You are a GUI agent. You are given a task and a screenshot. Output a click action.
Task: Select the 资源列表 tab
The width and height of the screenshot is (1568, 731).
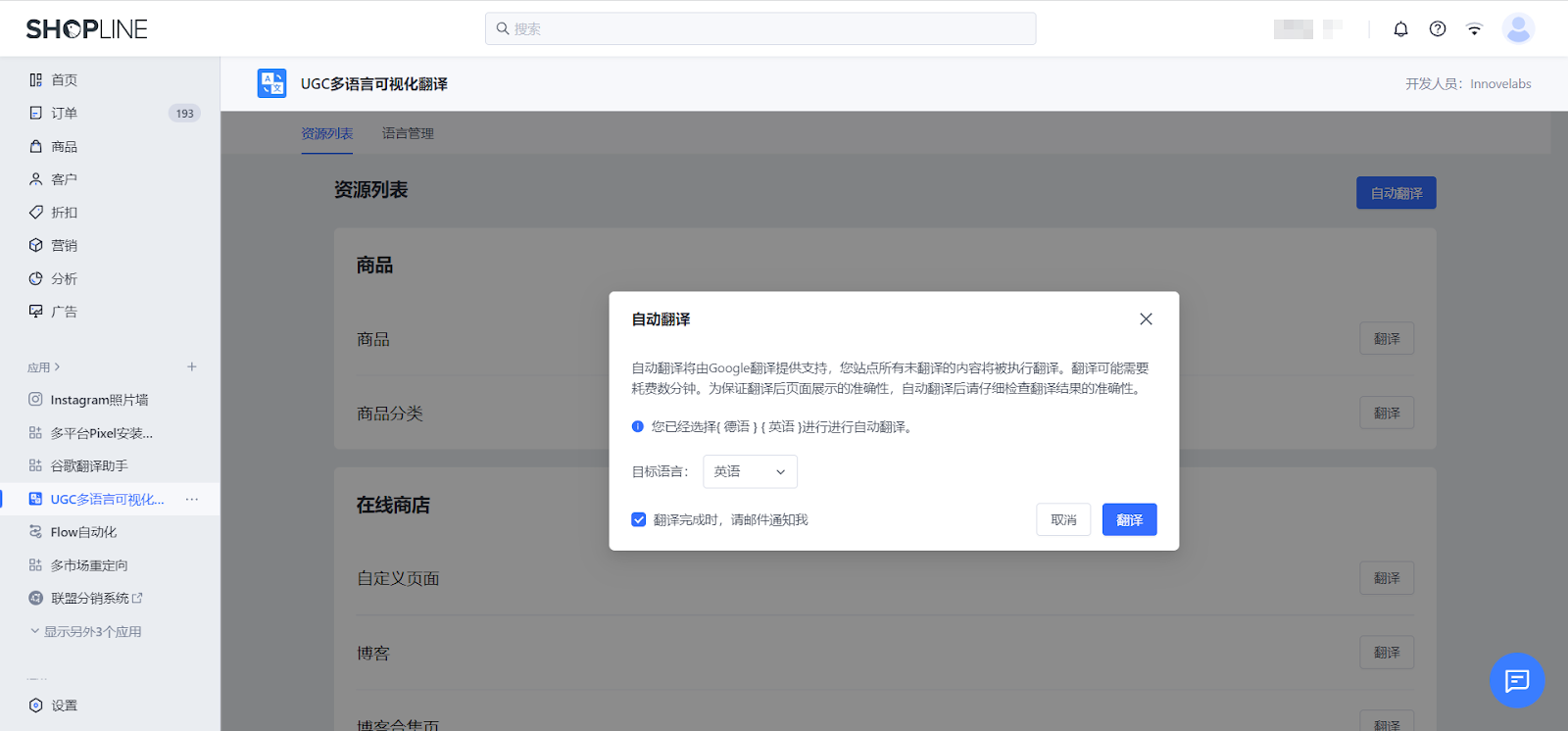(326, 133)
